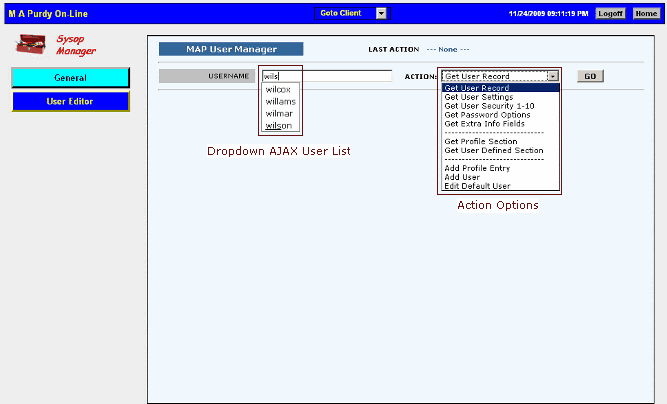Click the Home button
Viewport: 667px width, 404px height.
point(646,14)
